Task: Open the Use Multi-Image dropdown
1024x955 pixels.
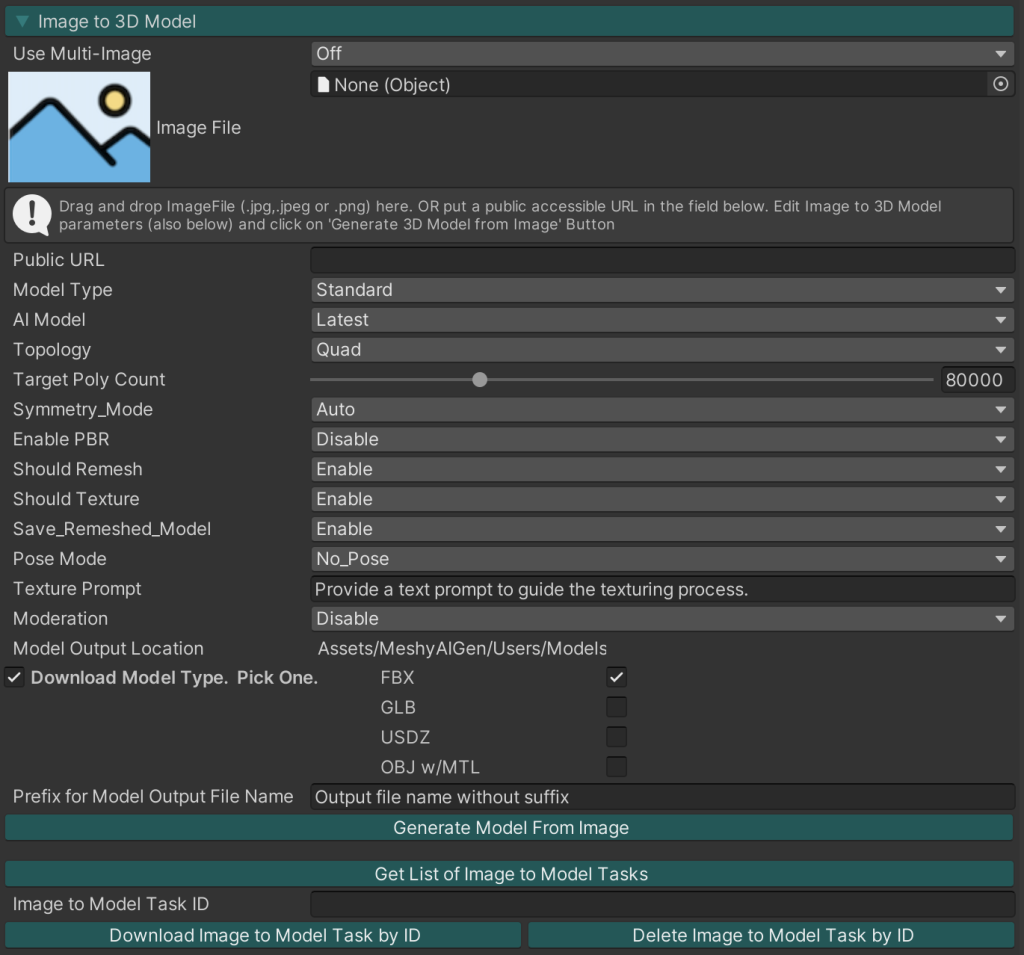Action: point(662,54)
